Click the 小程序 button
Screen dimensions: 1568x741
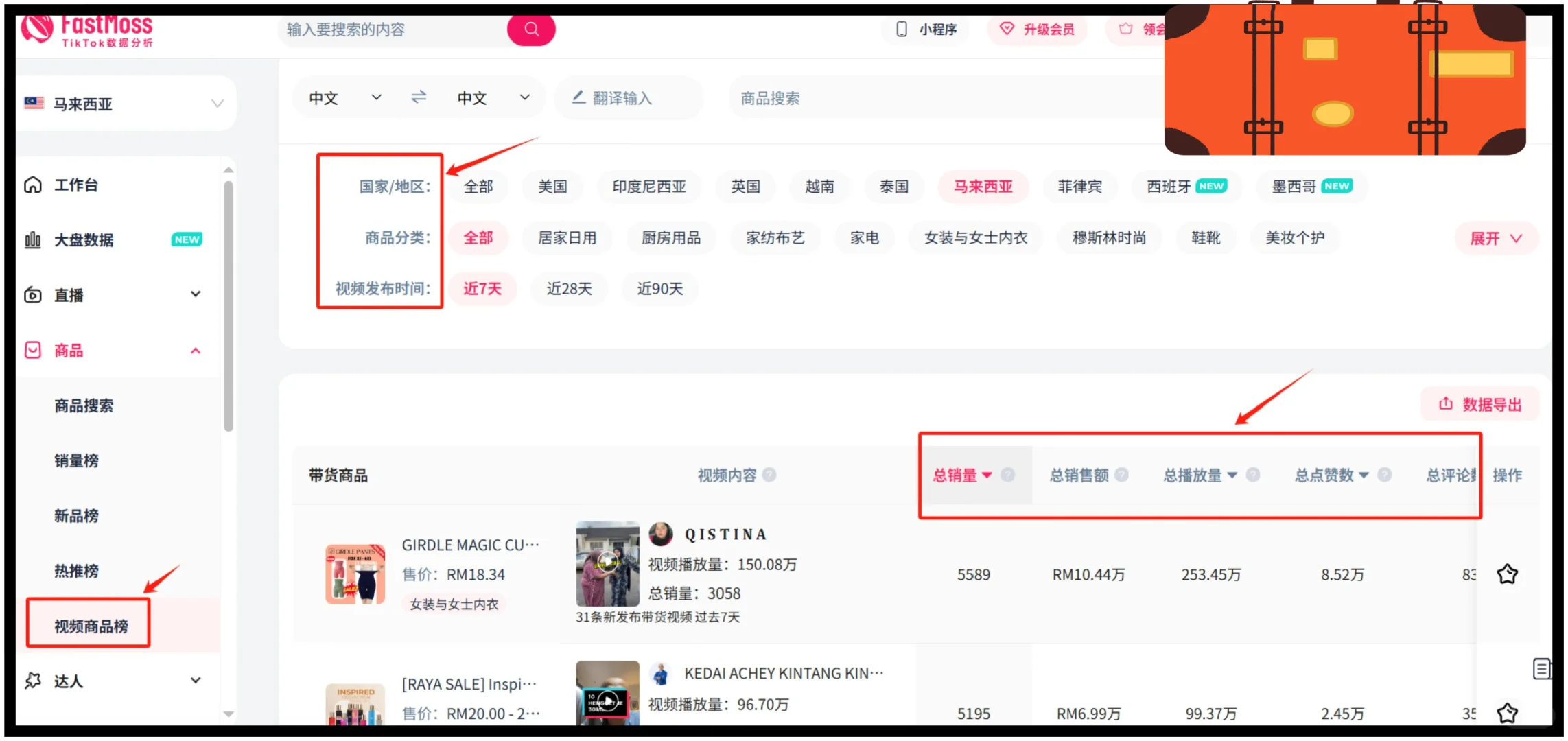tap(926, 29)
